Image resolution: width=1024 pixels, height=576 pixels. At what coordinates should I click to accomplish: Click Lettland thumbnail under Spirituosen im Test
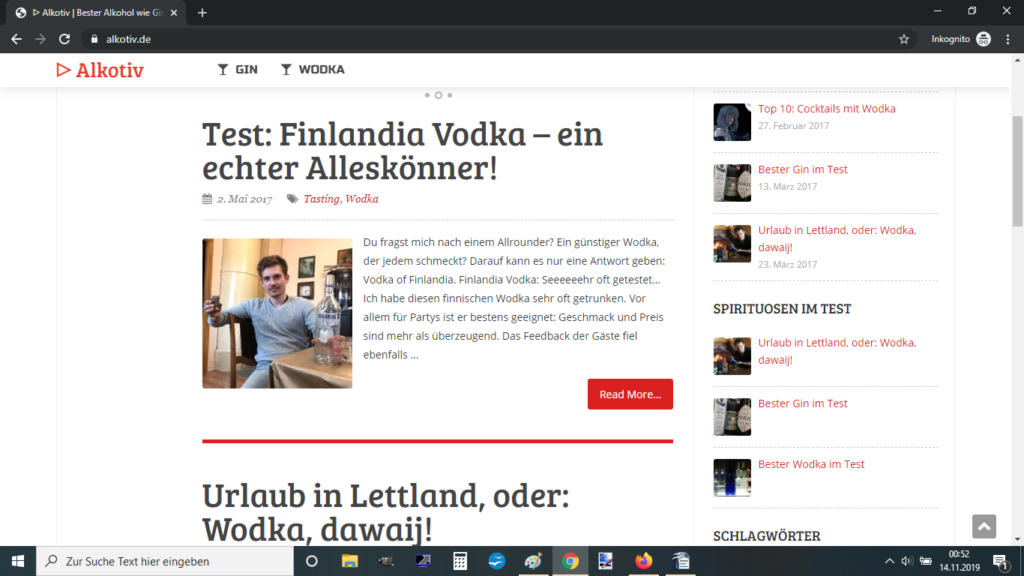pyautogui.click(x=732, y=356)
